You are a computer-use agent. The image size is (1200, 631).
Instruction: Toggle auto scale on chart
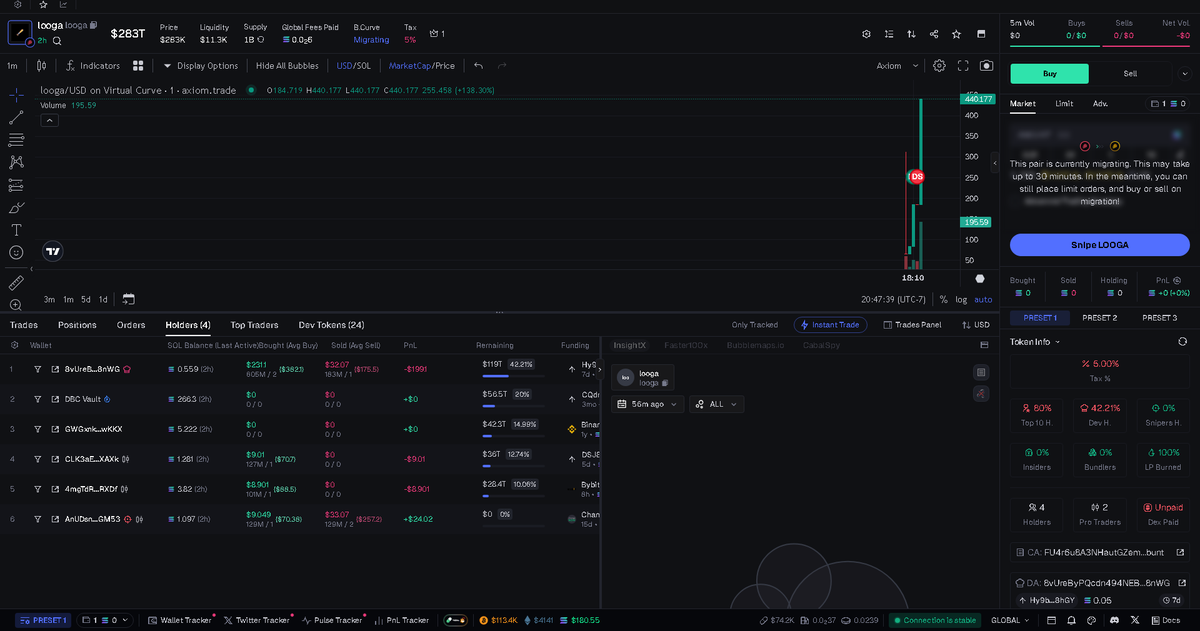[x=983, y=299]
